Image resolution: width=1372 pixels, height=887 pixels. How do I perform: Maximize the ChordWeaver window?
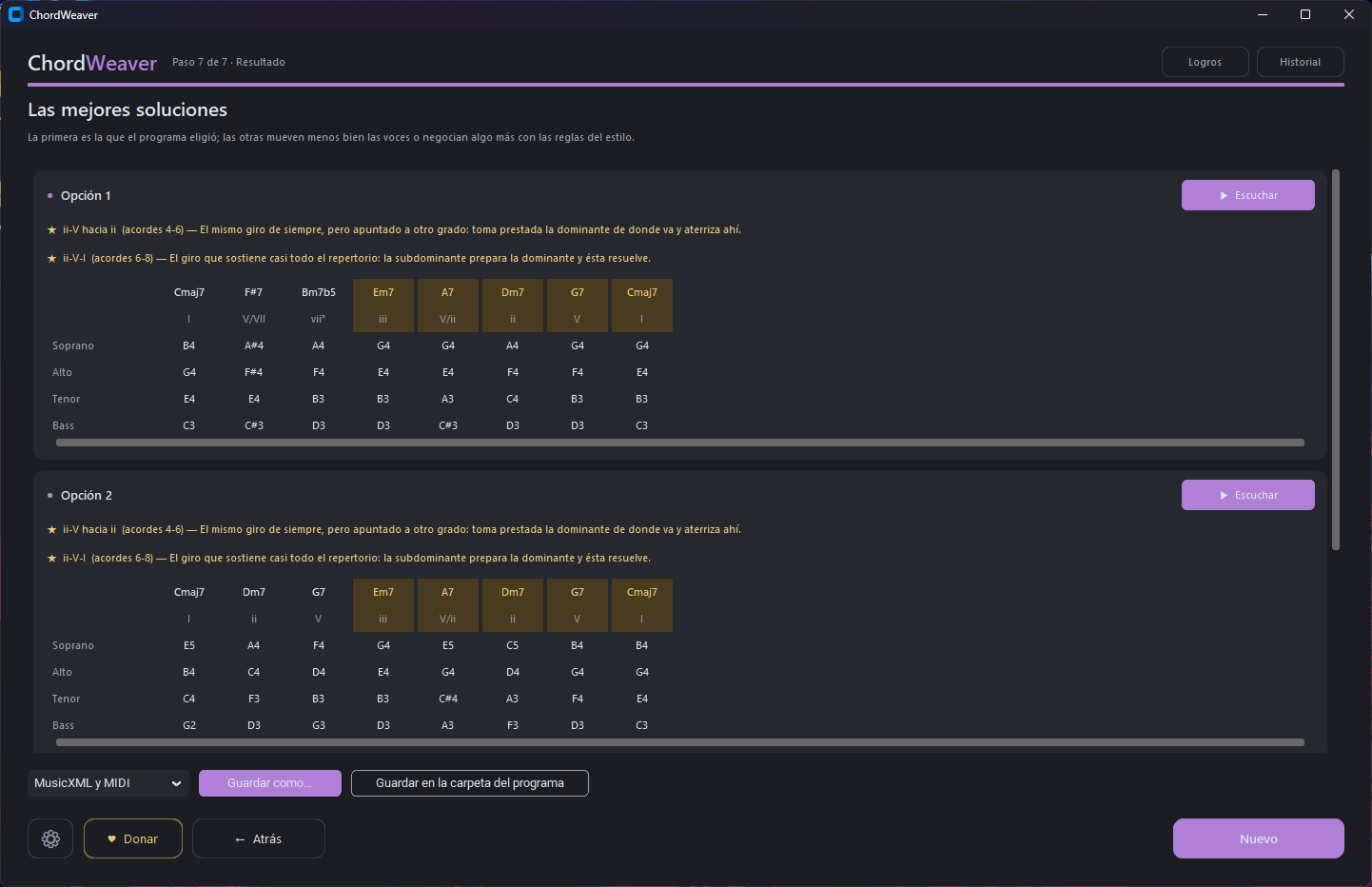[x=1305, y=14]
